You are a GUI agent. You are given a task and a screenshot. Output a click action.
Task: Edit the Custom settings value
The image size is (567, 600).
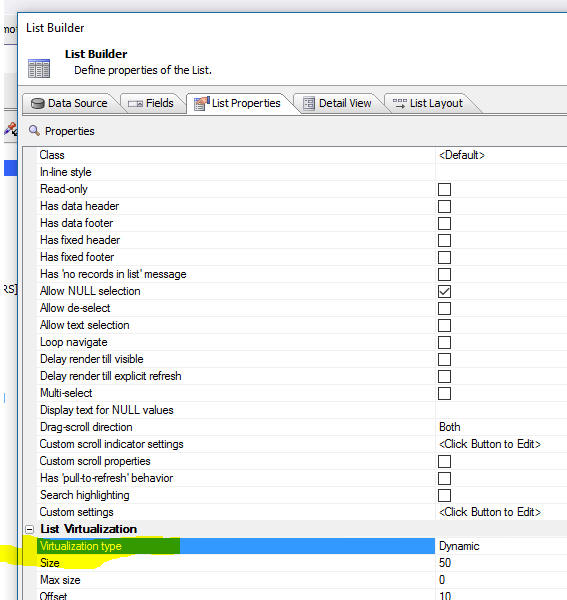(x=501, y=512)
